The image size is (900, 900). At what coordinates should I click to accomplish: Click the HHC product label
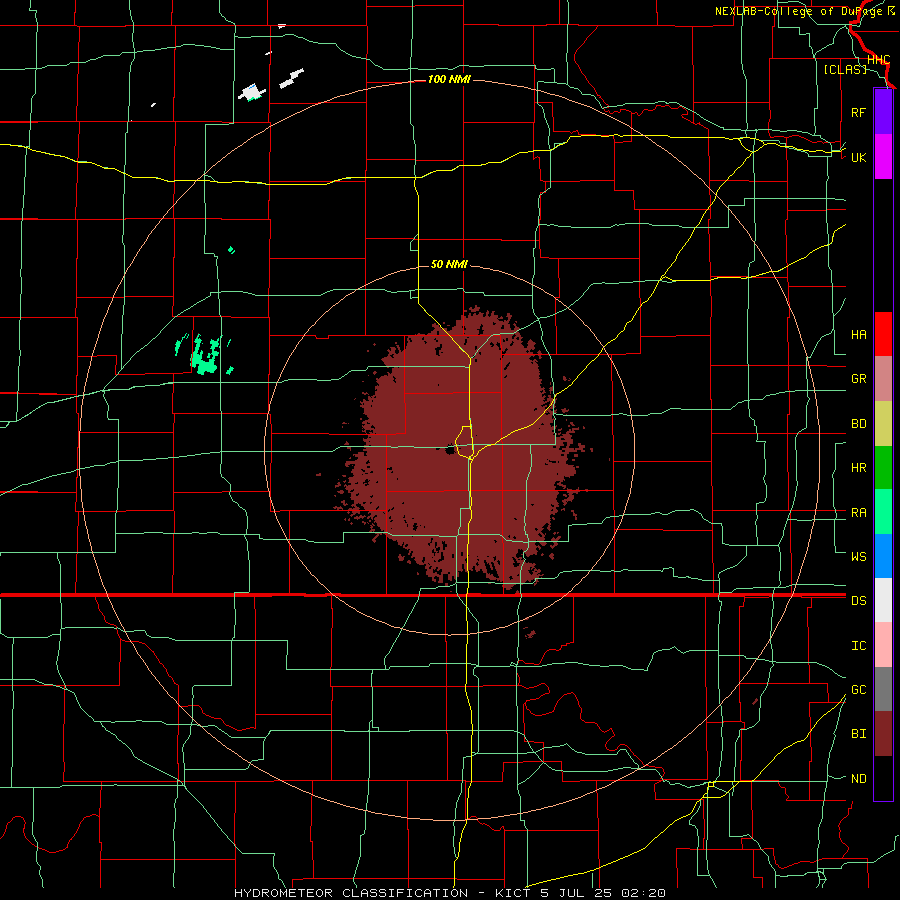click(878, 60)
